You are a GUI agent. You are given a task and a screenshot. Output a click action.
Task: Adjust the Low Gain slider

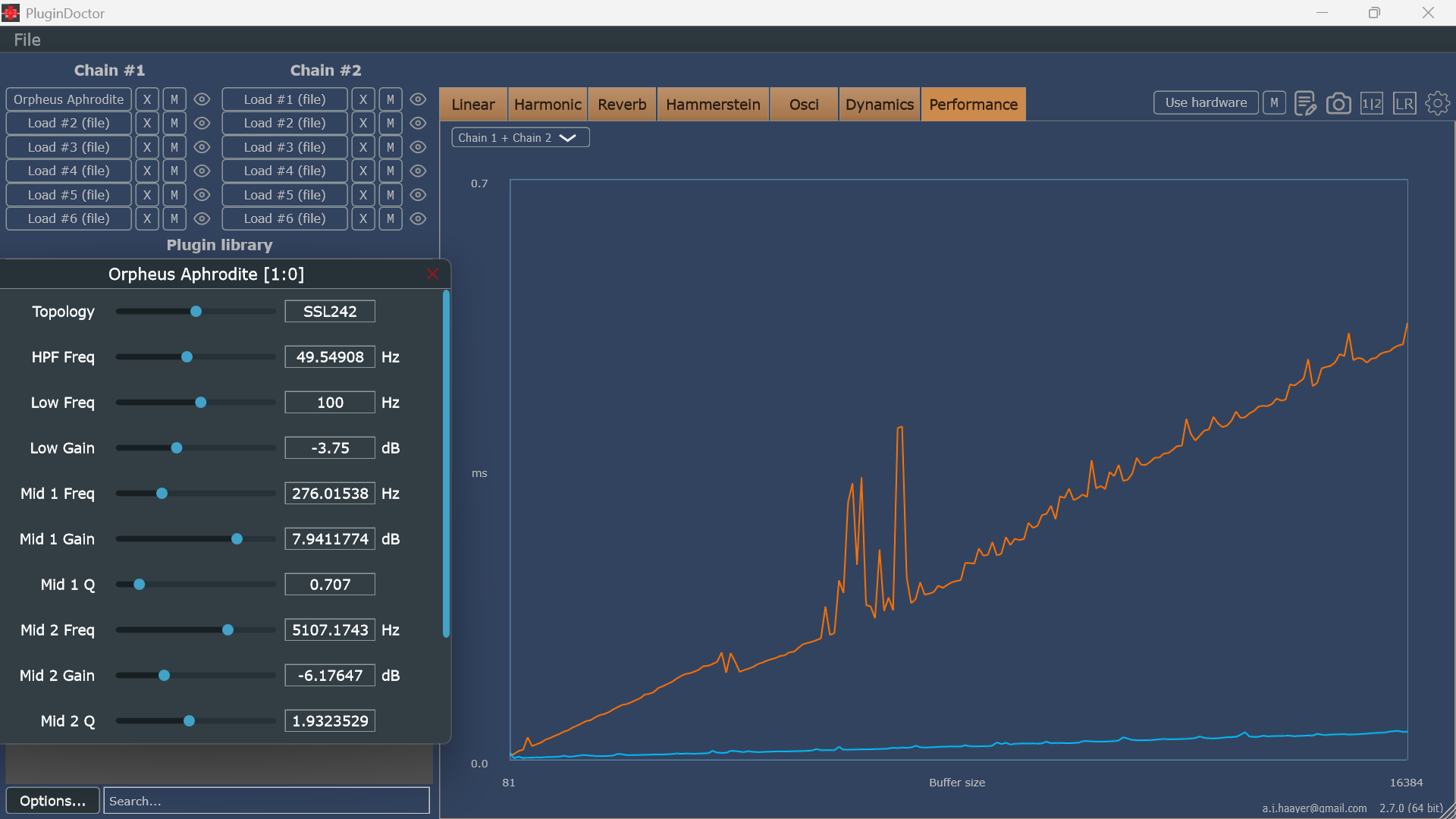196,448
